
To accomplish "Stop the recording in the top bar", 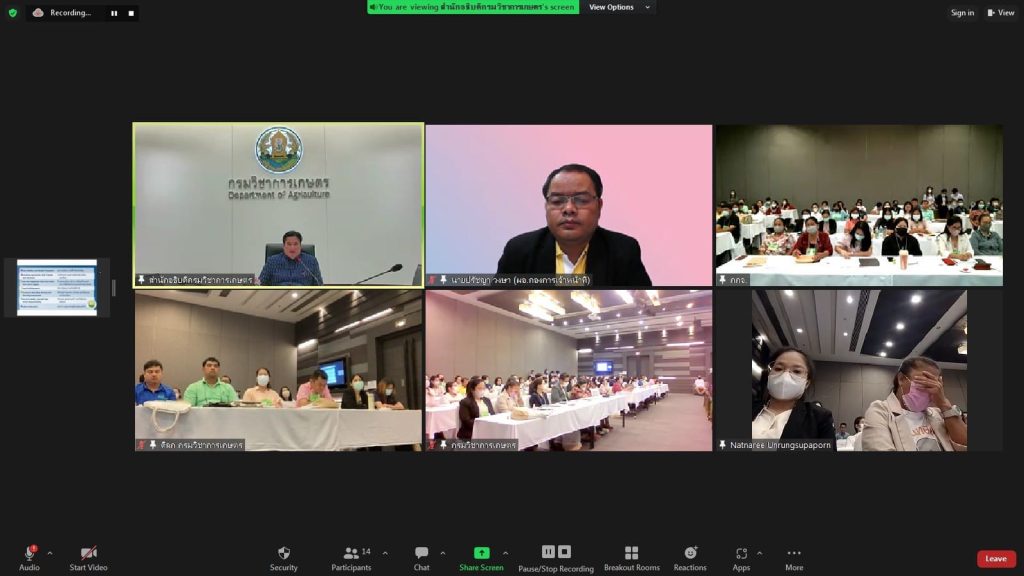I will click(x=129, y=13).
